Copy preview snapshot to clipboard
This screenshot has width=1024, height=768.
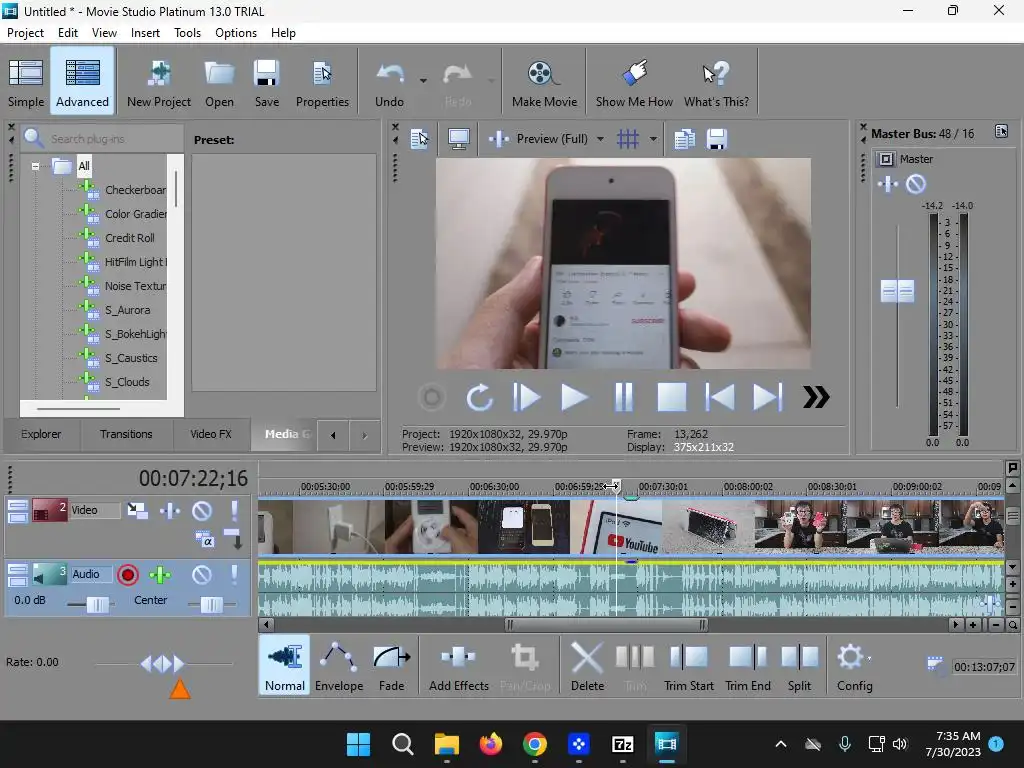pyautogui.click(x=684, y=139)
